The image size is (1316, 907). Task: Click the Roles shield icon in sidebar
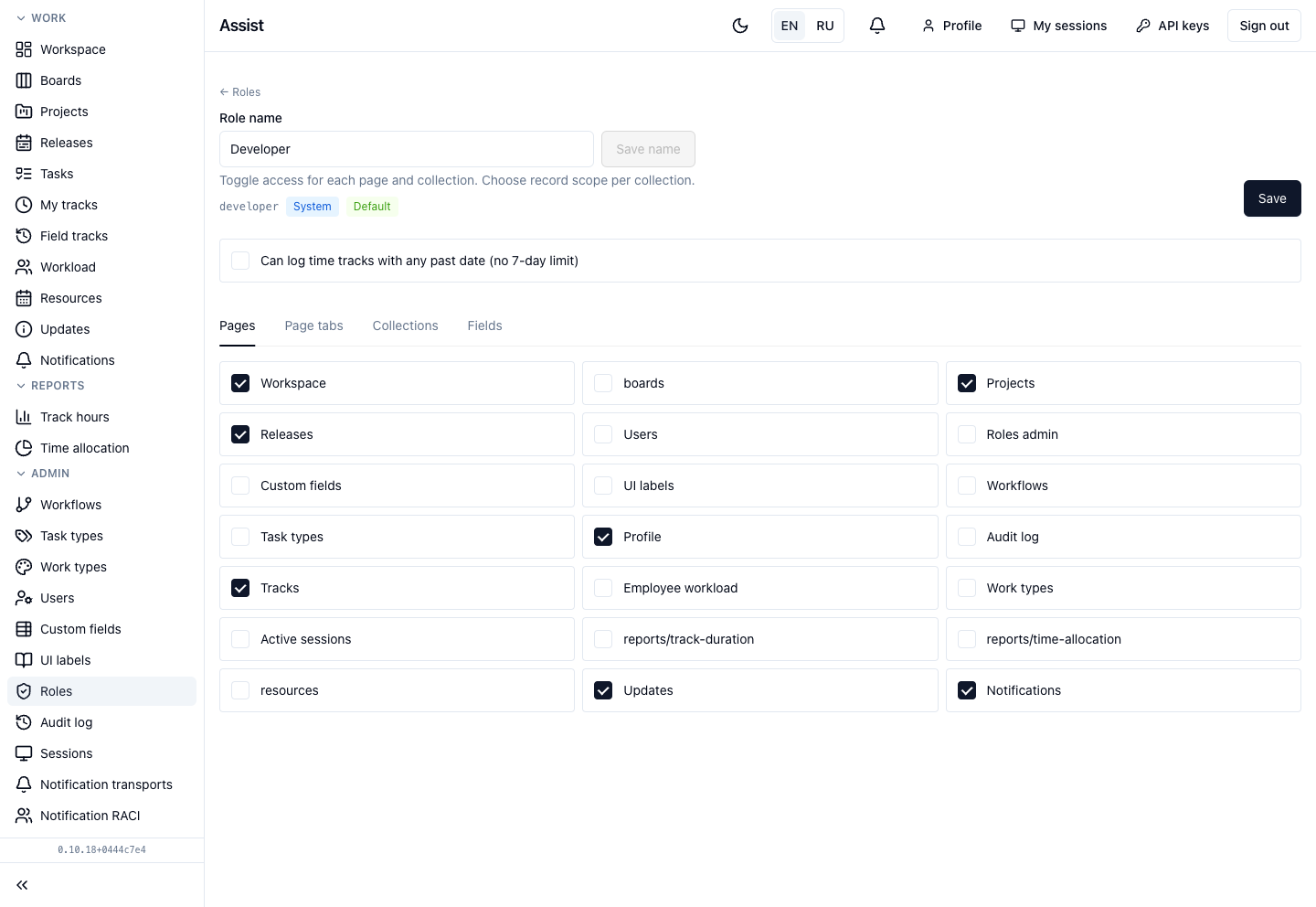pyautogui.click(x=24, y=691)
